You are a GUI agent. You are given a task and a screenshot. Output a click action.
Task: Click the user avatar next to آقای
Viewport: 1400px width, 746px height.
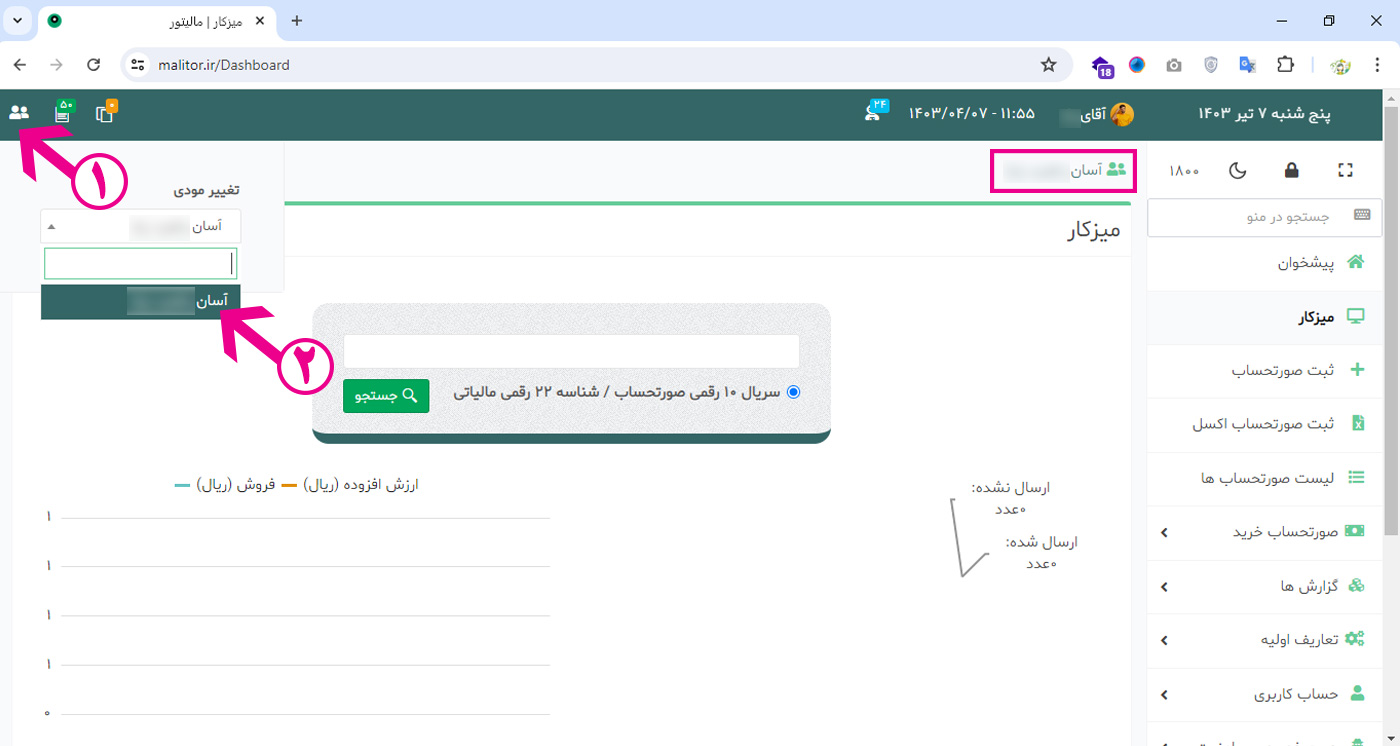1122,114
